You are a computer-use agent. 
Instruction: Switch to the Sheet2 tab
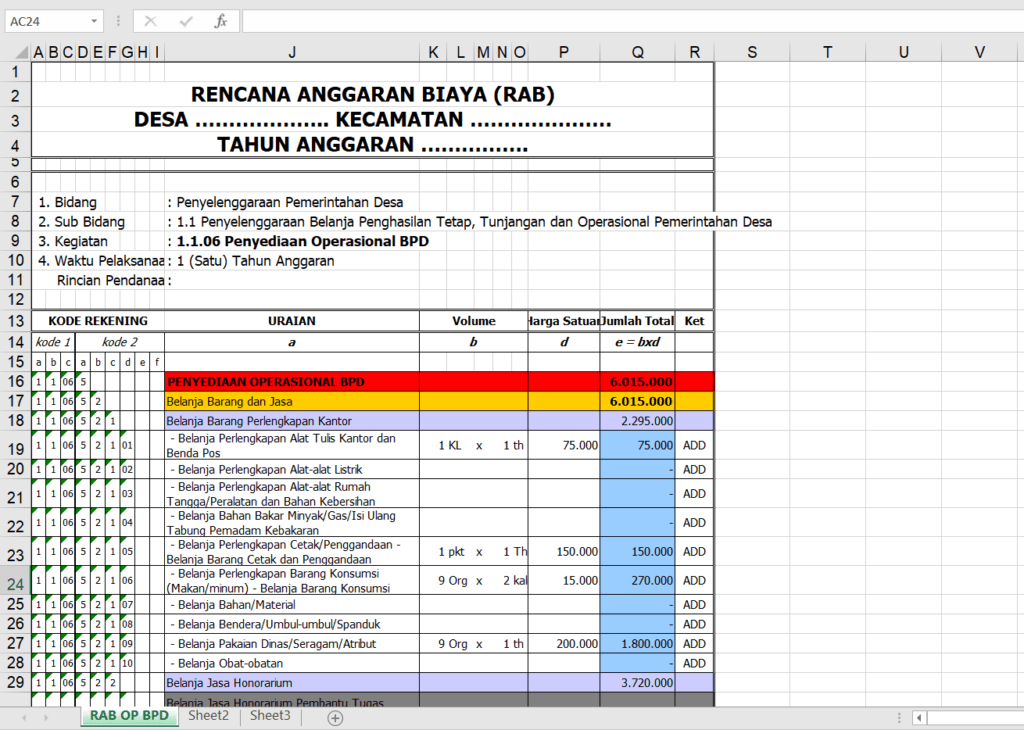207,717
